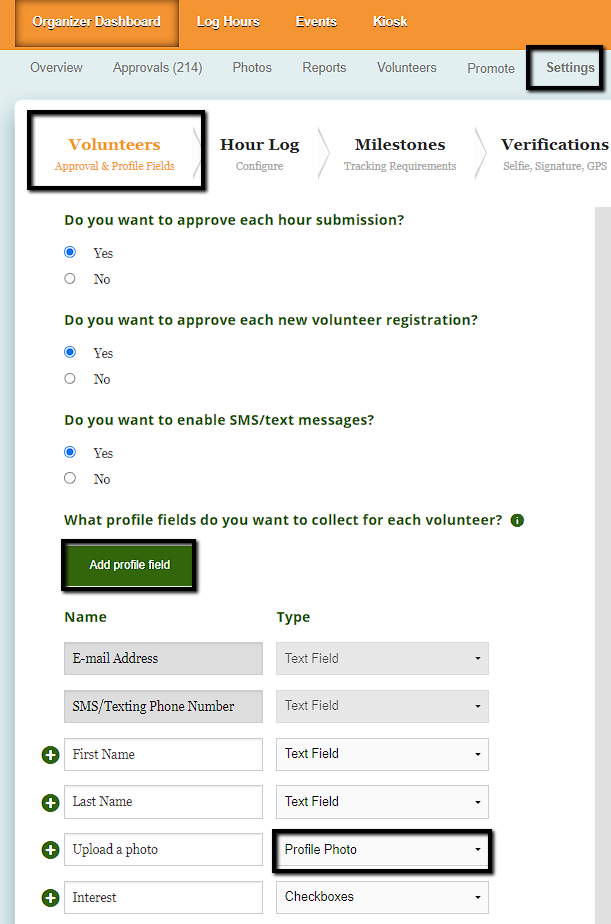This screenshot has height=924, width=611.
Task: Click the Interest name field
Action: [163, 897]
